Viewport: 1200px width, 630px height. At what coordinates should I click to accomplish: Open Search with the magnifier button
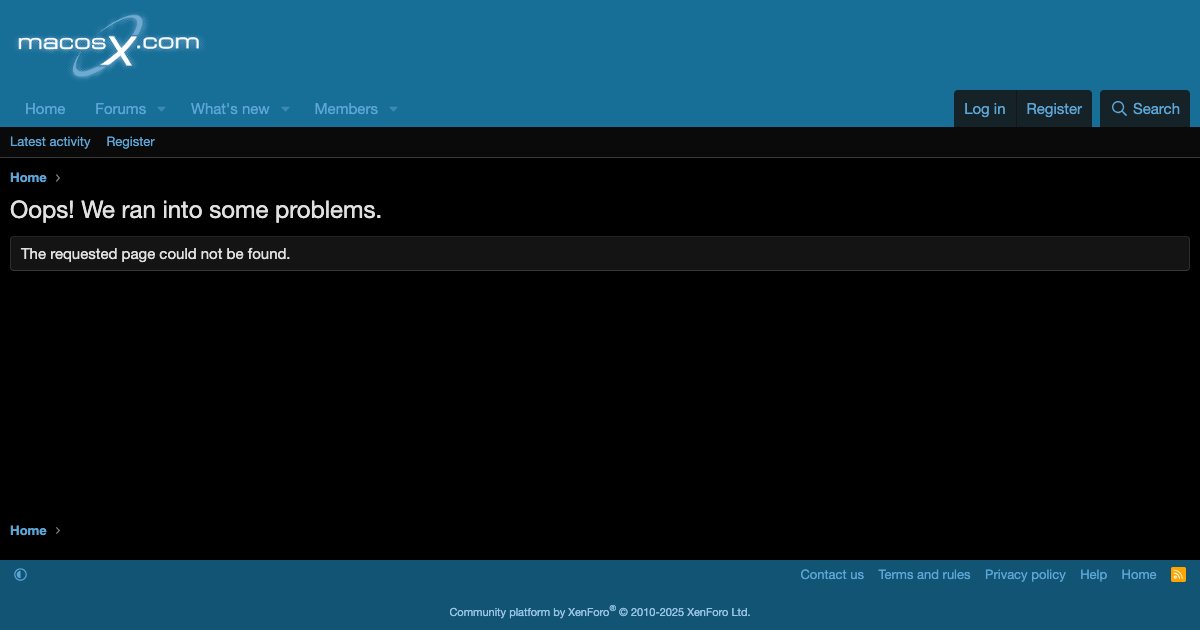1145,109
